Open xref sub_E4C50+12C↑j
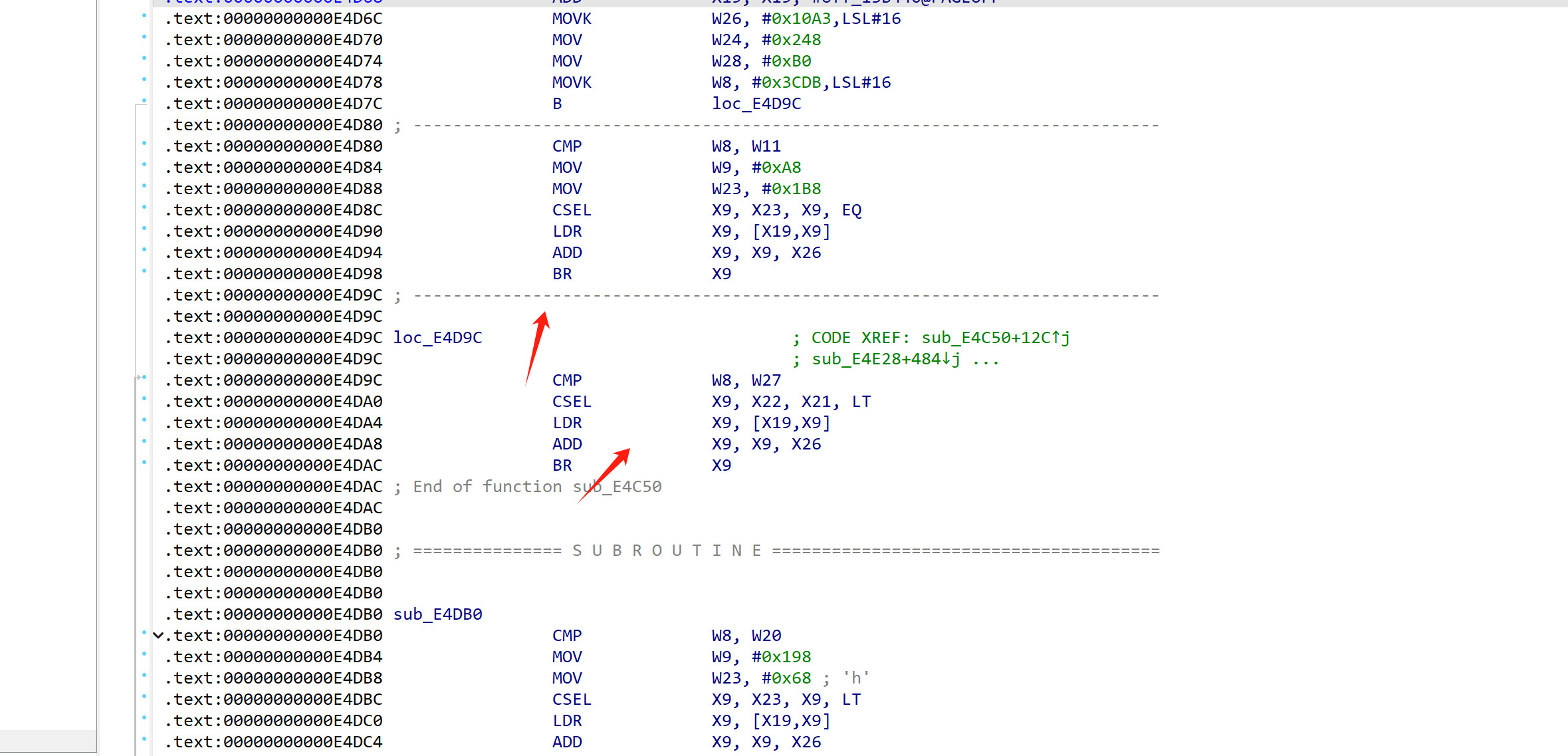 (995, 338)
